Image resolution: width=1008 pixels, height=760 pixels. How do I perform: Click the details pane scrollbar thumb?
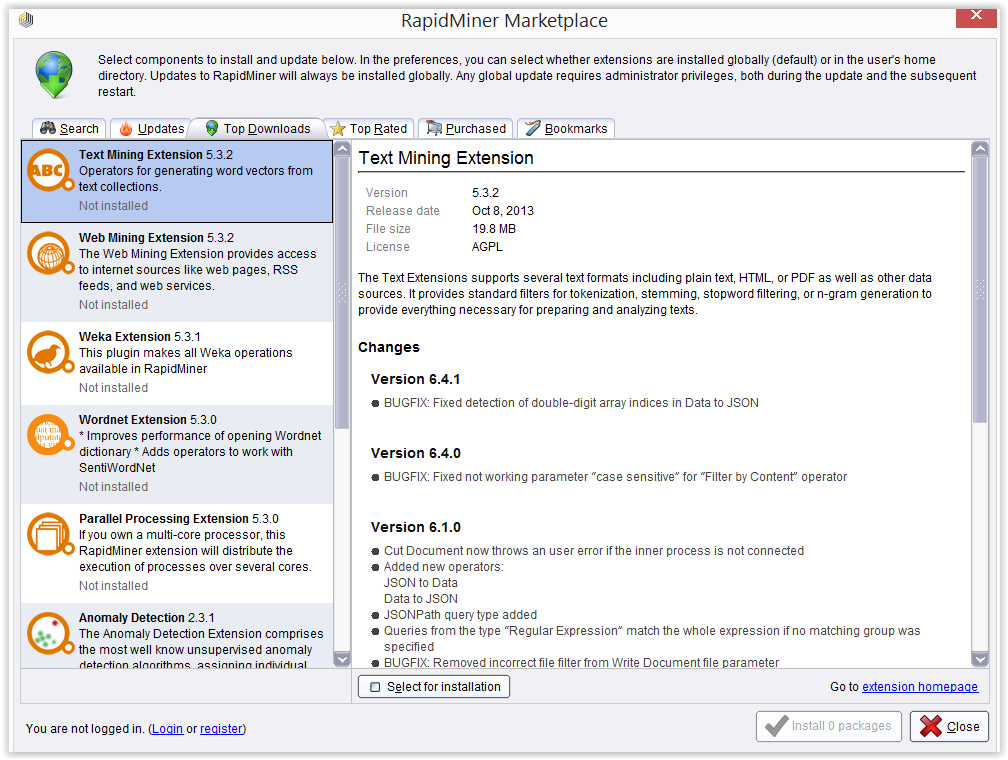[980, 290]
